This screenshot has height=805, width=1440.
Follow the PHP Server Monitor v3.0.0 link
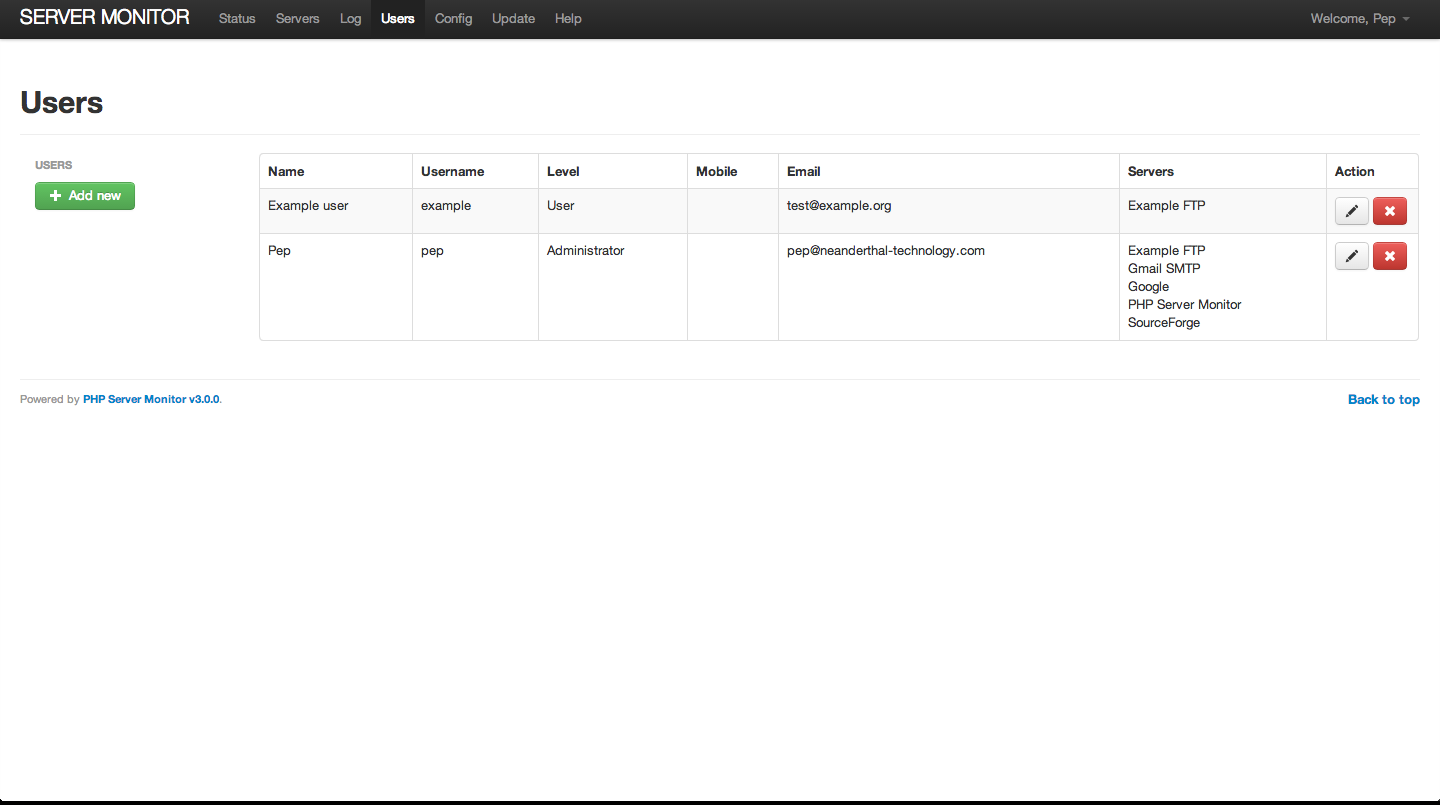click(151, 399)
